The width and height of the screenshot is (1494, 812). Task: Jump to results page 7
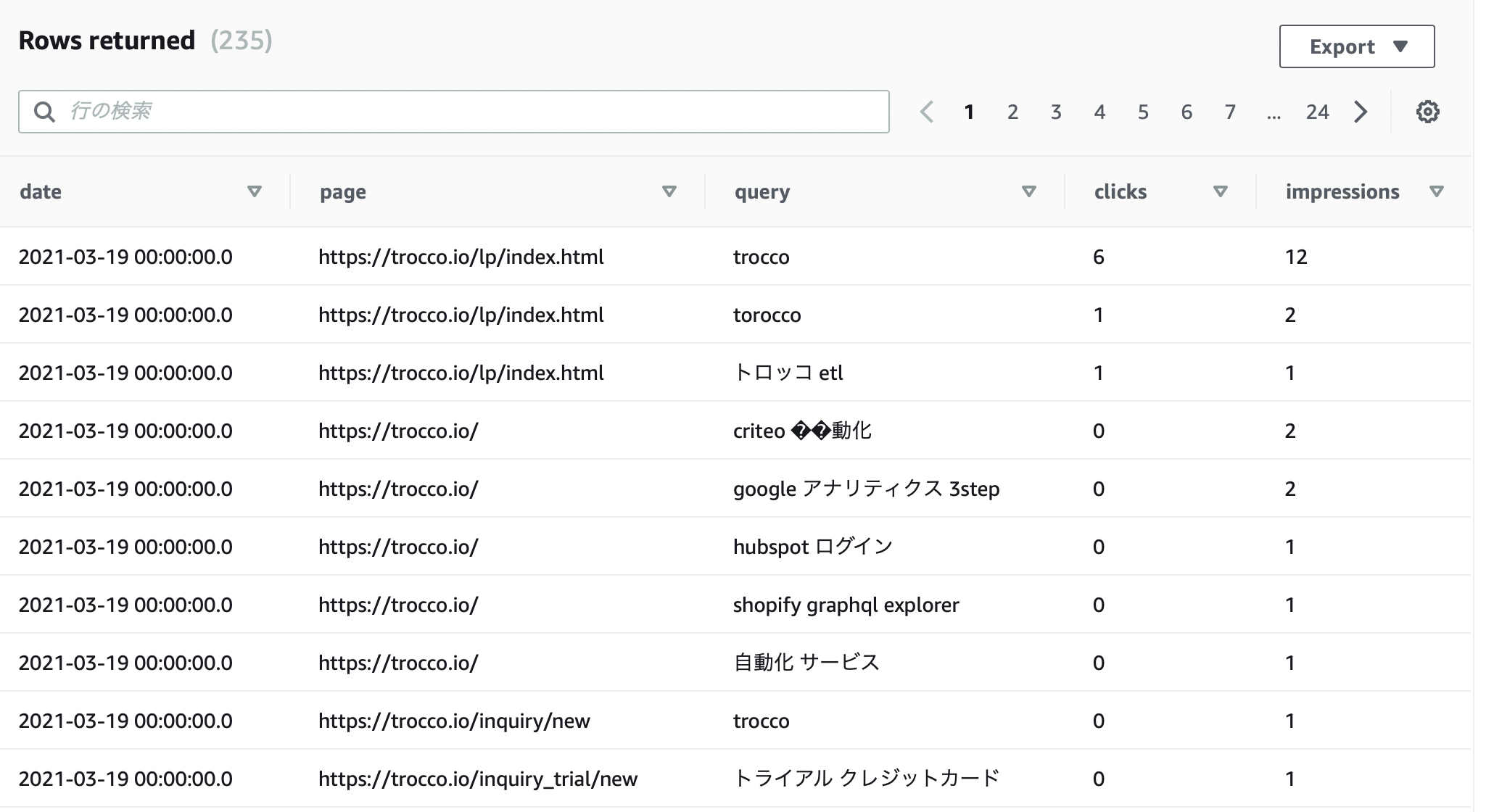(x=1230, y=112)
